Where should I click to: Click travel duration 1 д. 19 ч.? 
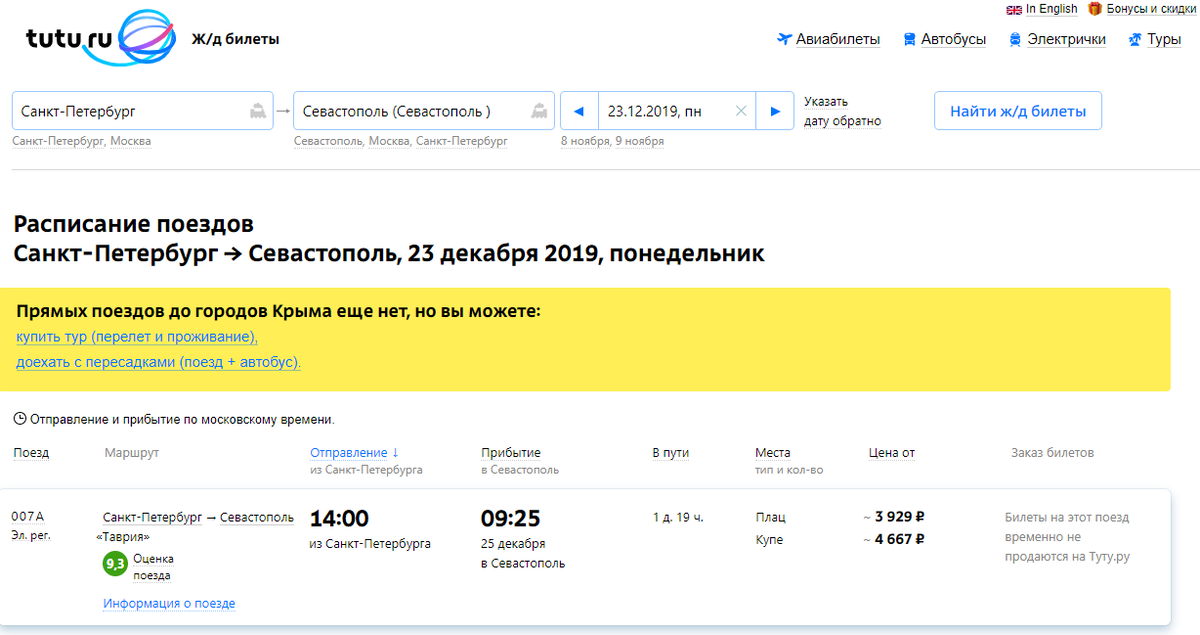coord(678,518)
